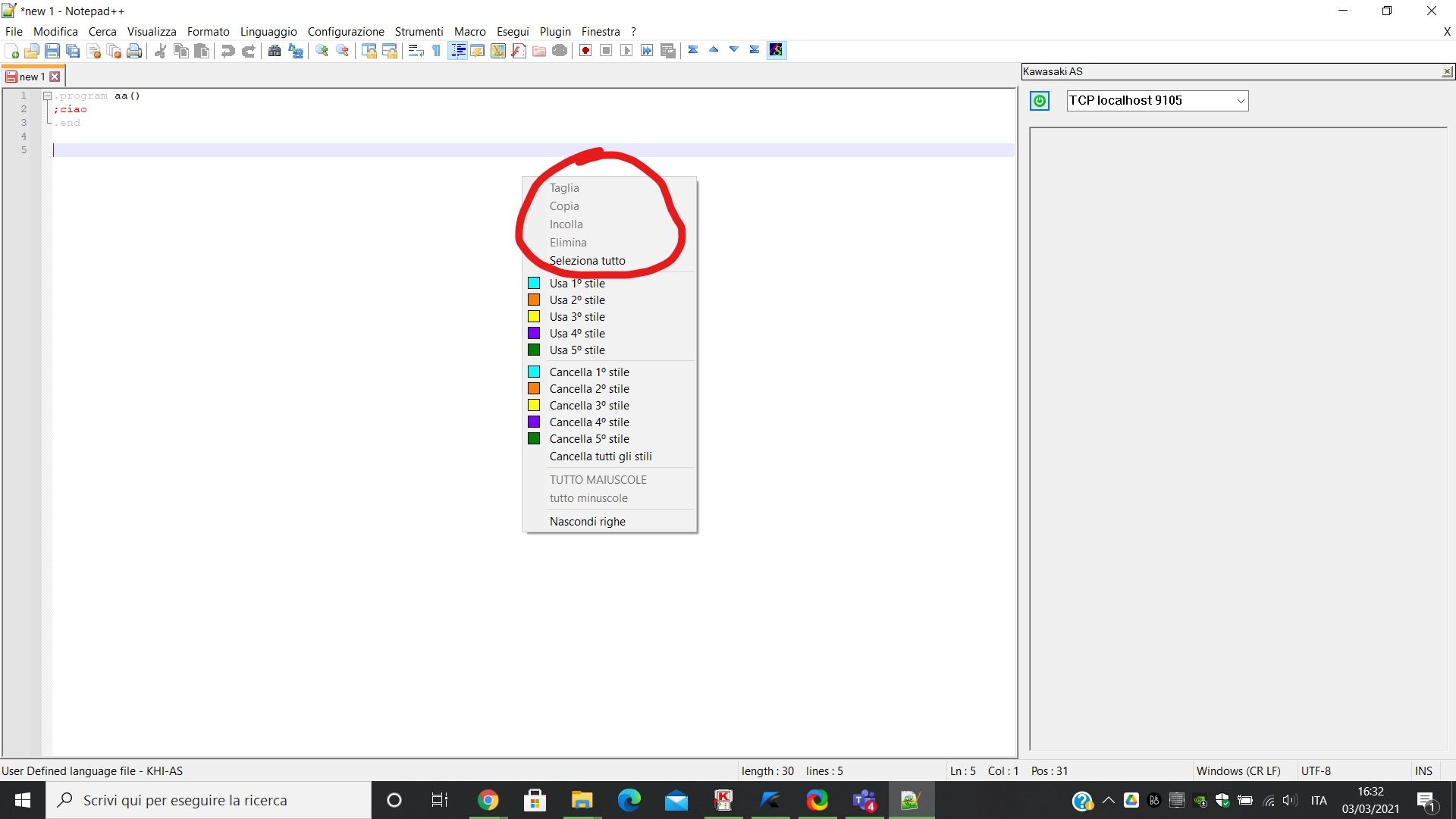1456x819 pixels.
Task: Redo the action using the toolbar
Action: point(248,51)
